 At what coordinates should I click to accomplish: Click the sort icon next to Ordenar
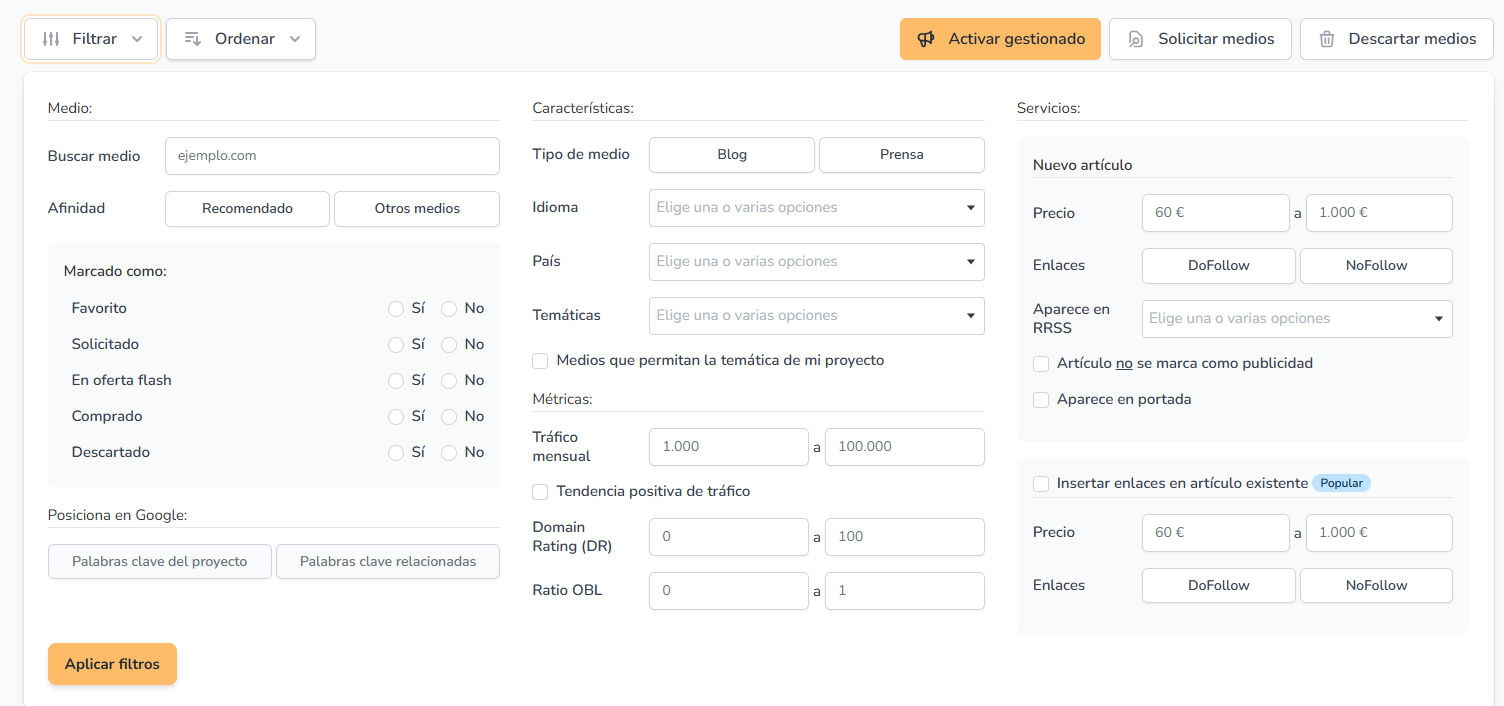pyautogui.click(x=193, y=39)
